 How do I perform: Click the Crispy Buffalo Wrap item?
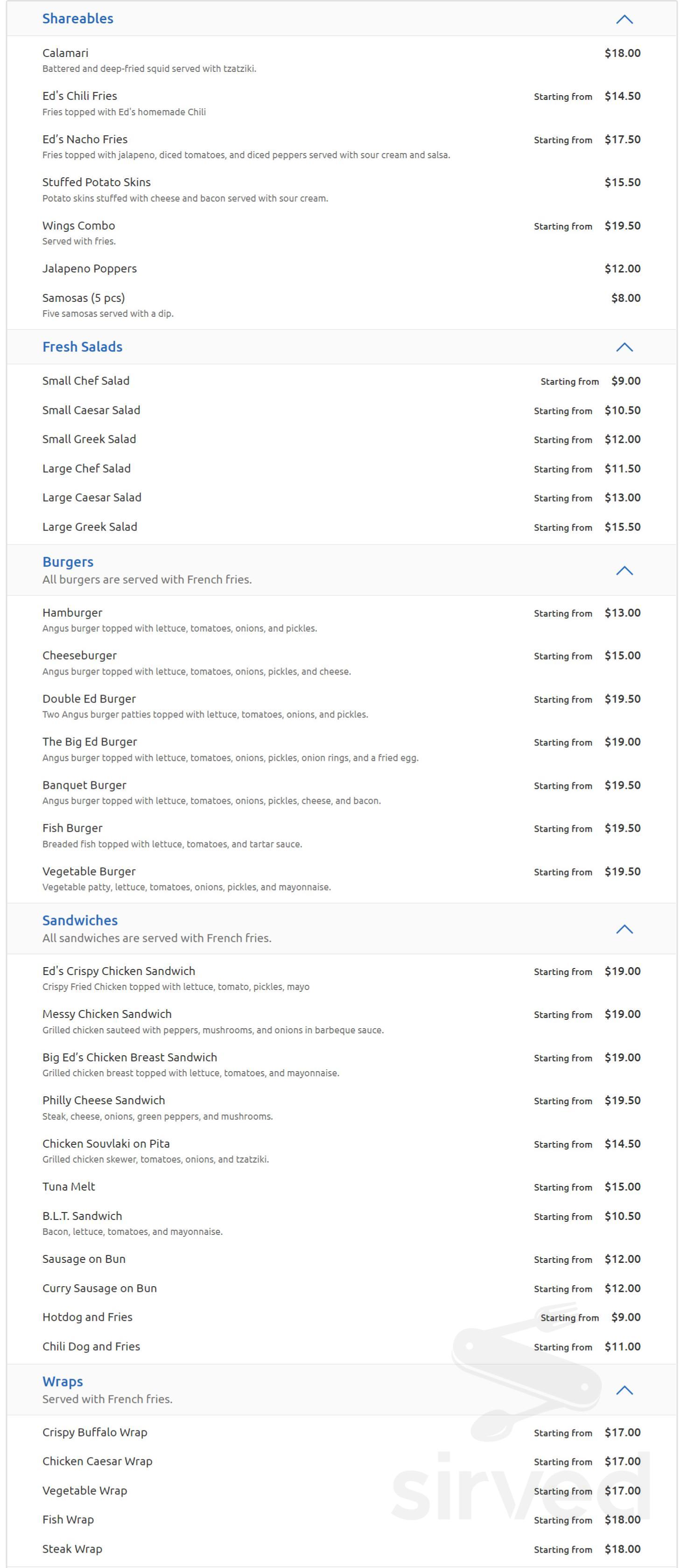[x=94, y=1433]
